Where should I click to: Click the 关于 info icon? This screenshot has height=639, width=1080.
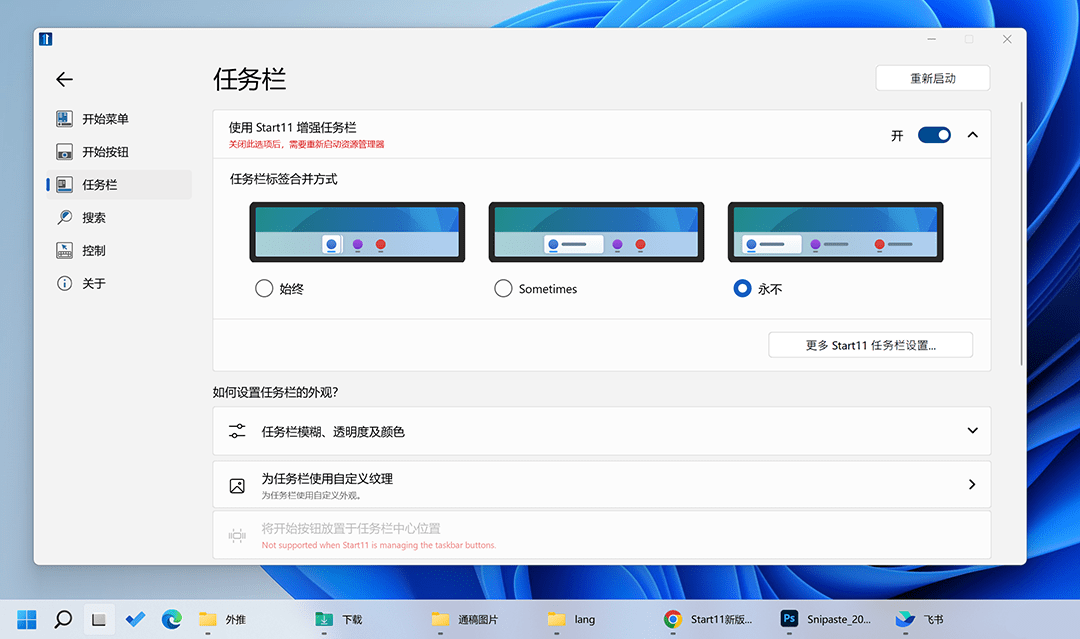point(64,284)
